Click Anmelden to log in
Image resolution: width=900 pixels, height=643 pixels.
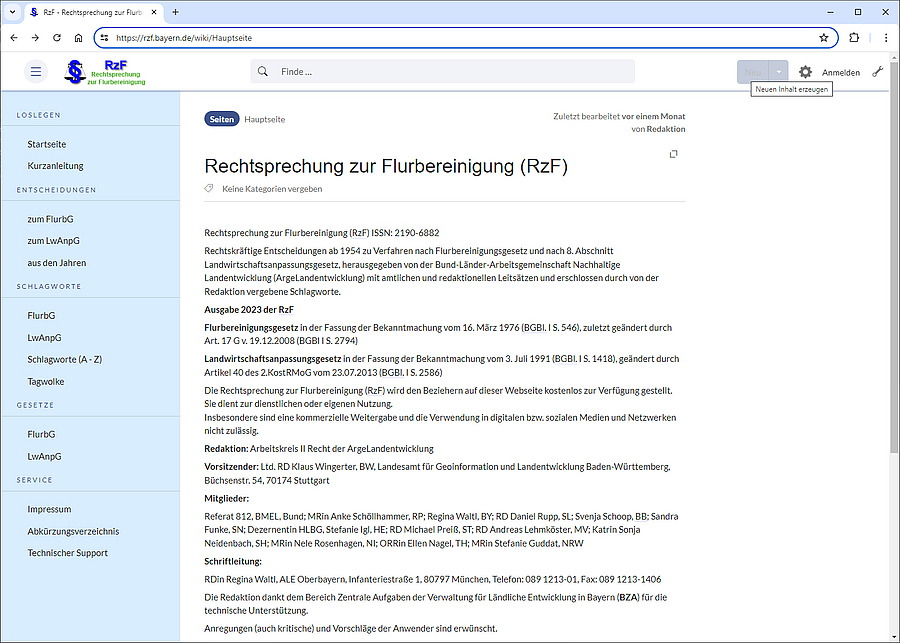(841, 72)
